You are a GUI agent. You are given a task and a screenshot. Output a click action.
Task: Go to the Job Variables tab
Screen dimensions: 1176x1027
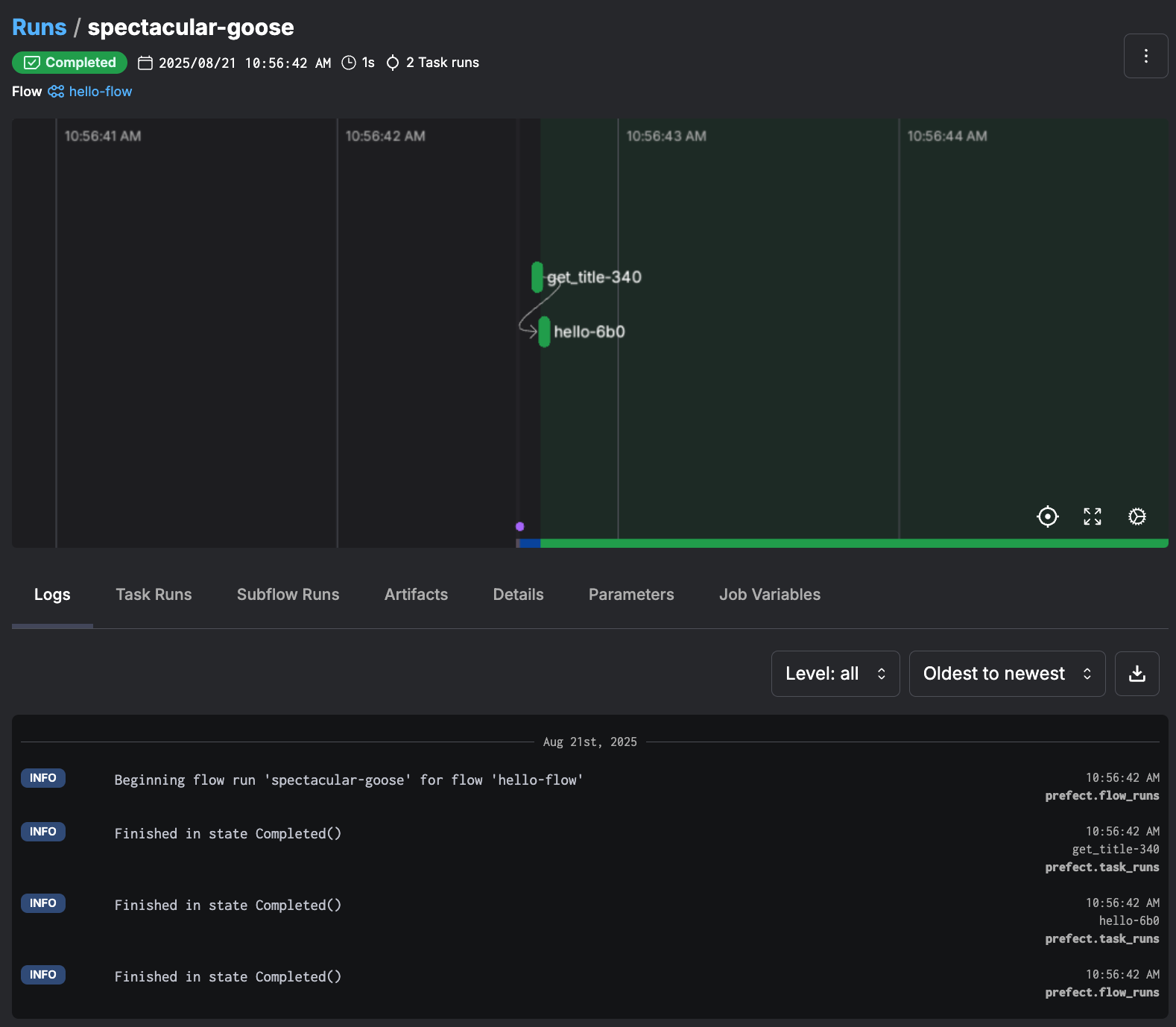point(769,595)
